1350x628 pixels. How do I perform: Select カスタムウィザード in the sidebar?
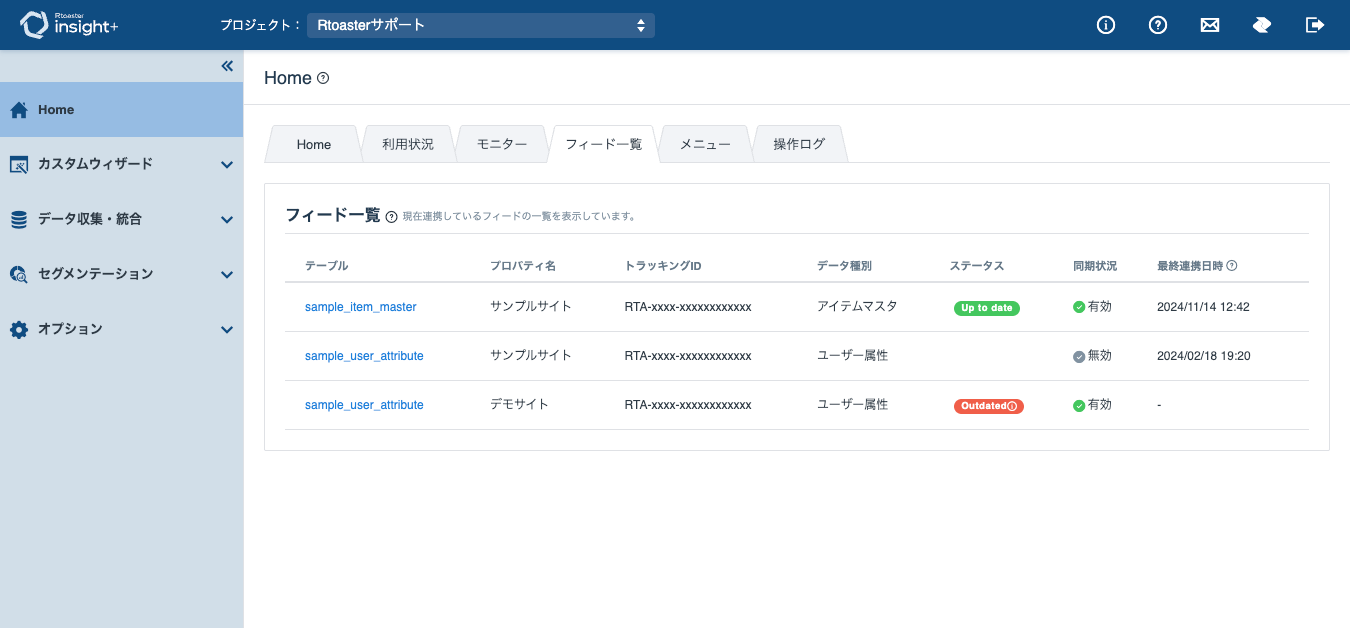coord(121,164)
